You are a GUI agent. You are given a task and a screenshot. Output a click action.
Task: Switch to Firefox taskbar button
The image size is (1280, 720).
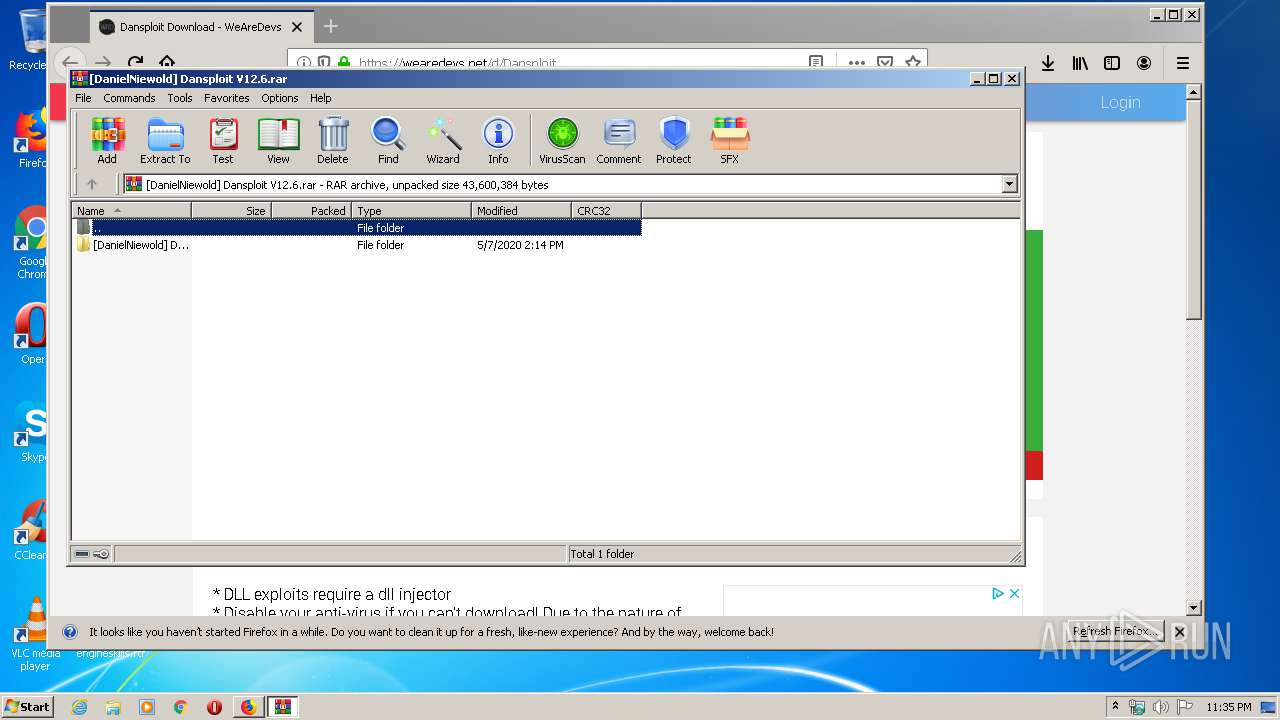(x=248, y=707)
